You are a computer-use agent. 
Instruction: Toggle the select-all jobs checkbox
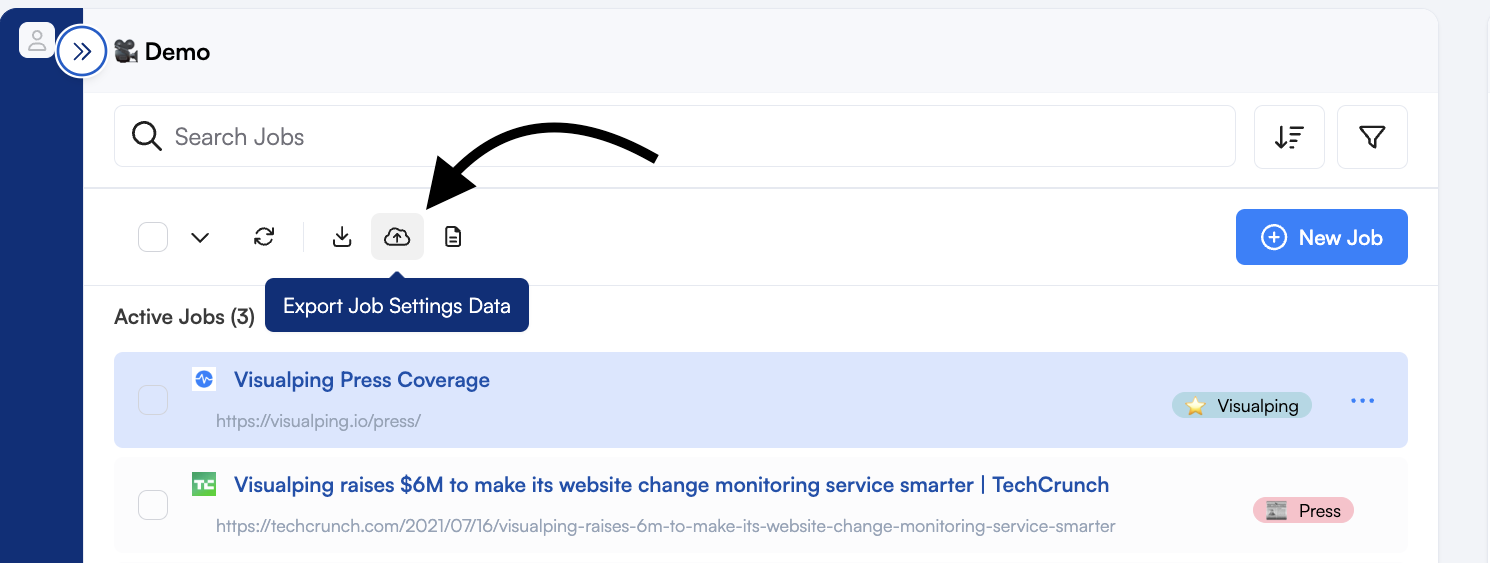[x=153, y=237]
